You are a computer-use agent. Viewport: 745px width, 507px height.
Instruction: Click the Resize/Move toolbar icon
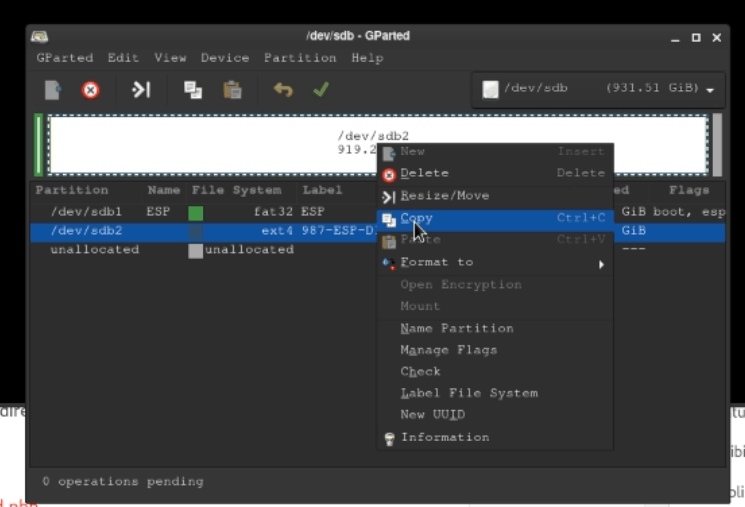pyautogui.click(x=141, y=89)
